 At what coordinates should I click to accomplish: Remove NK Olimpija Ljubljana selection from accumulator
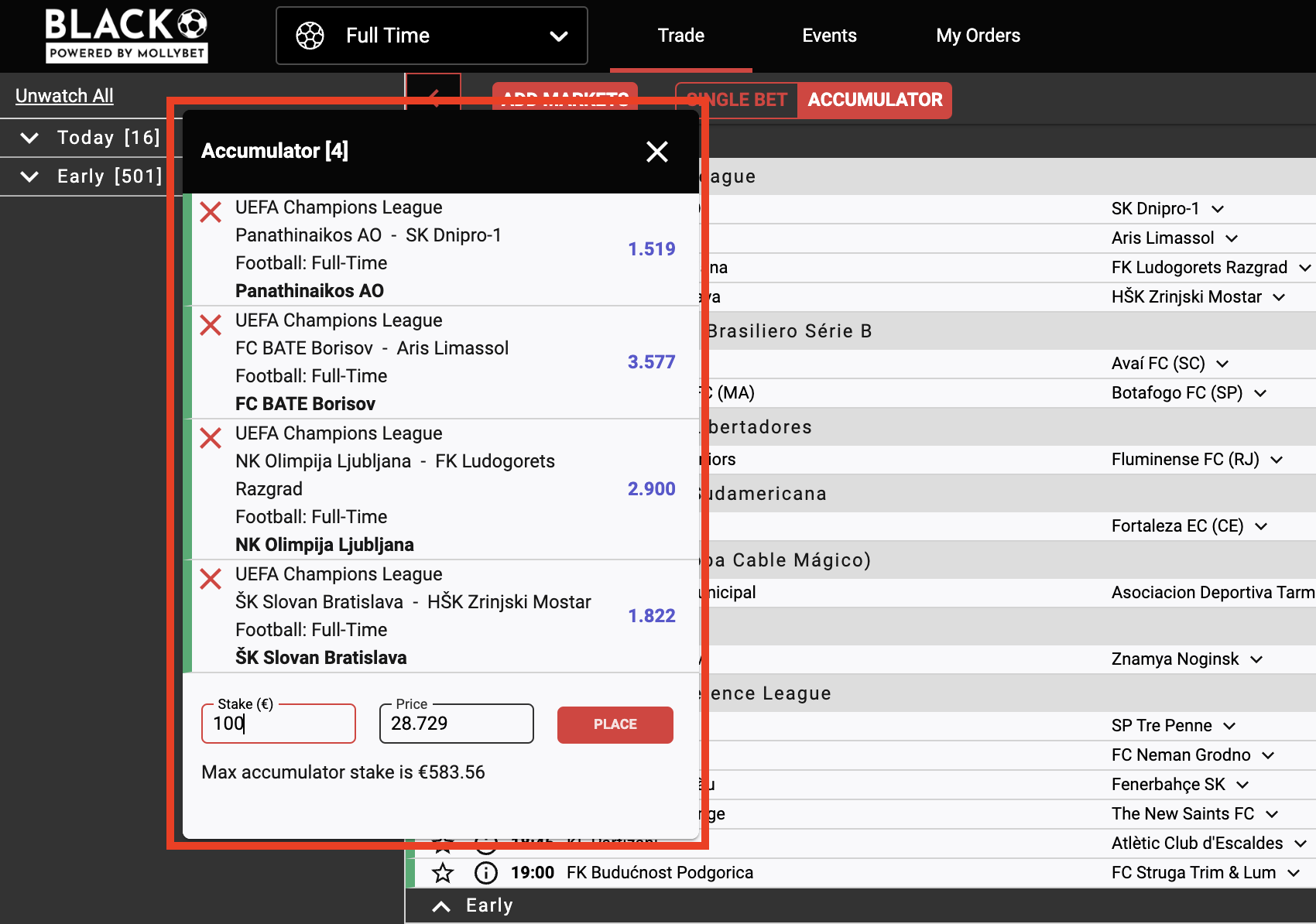[x=211, y=438]
